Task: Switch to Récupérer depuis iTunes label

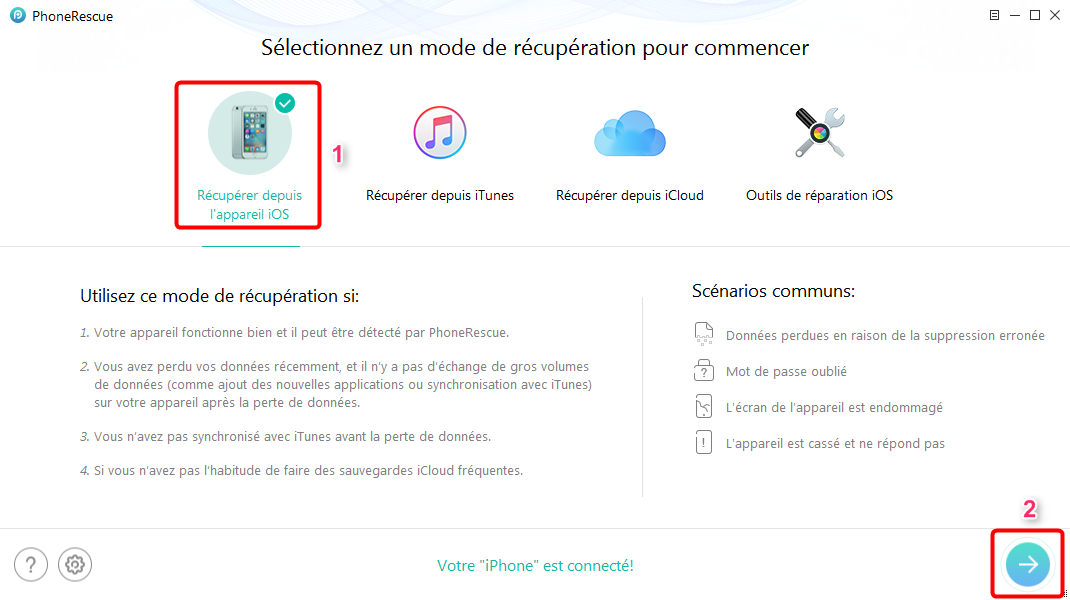Action: 439,196
